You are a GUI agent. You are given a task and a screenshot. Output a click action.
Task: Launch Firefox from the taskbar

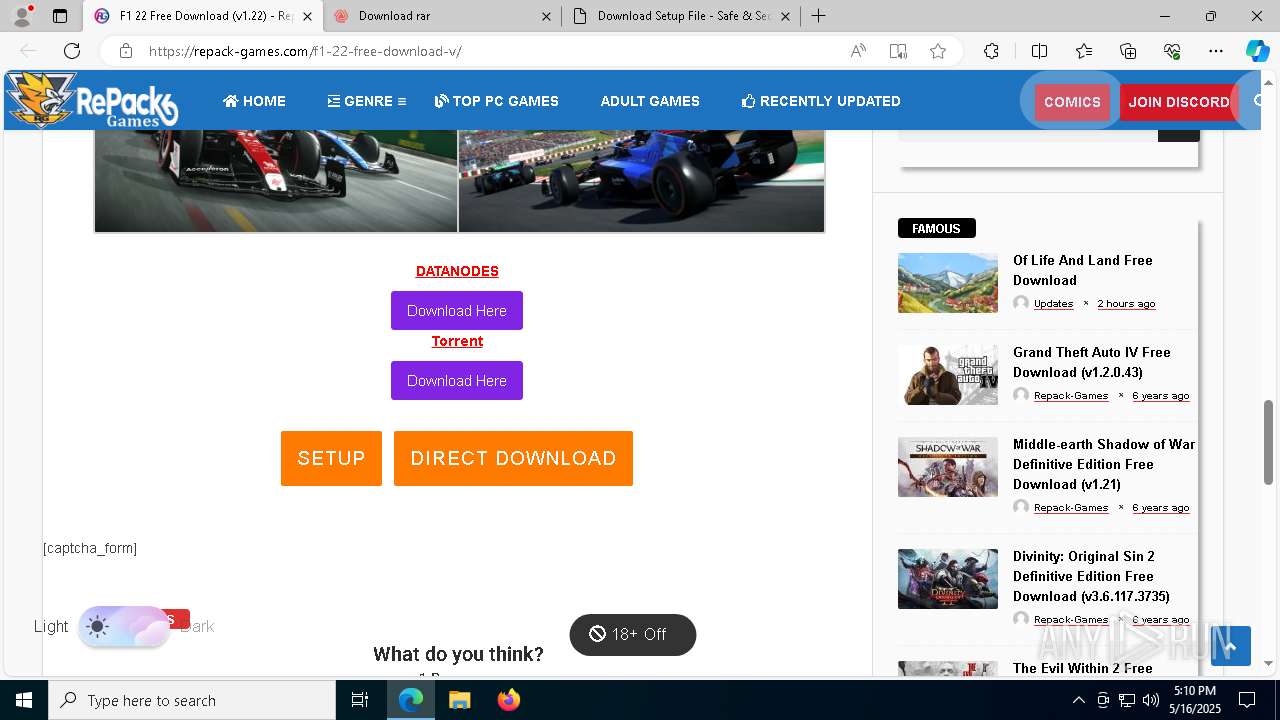[x=508, y=700]
